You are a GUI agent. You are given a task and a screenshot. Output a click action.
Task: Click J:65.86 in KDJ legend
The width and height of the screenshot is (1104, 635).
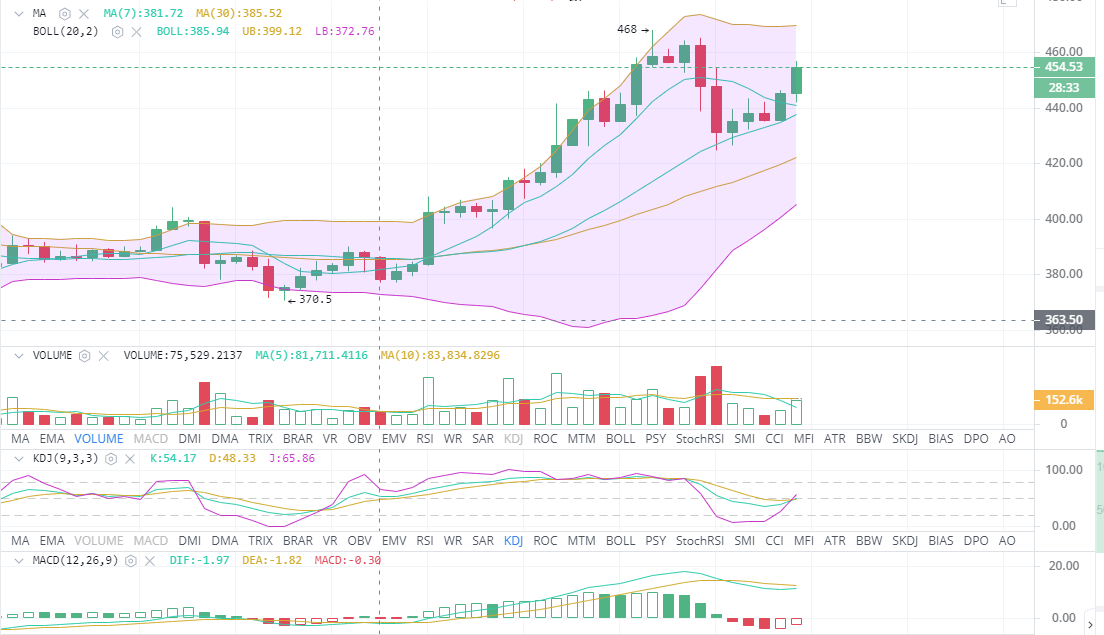pos(291,458)
